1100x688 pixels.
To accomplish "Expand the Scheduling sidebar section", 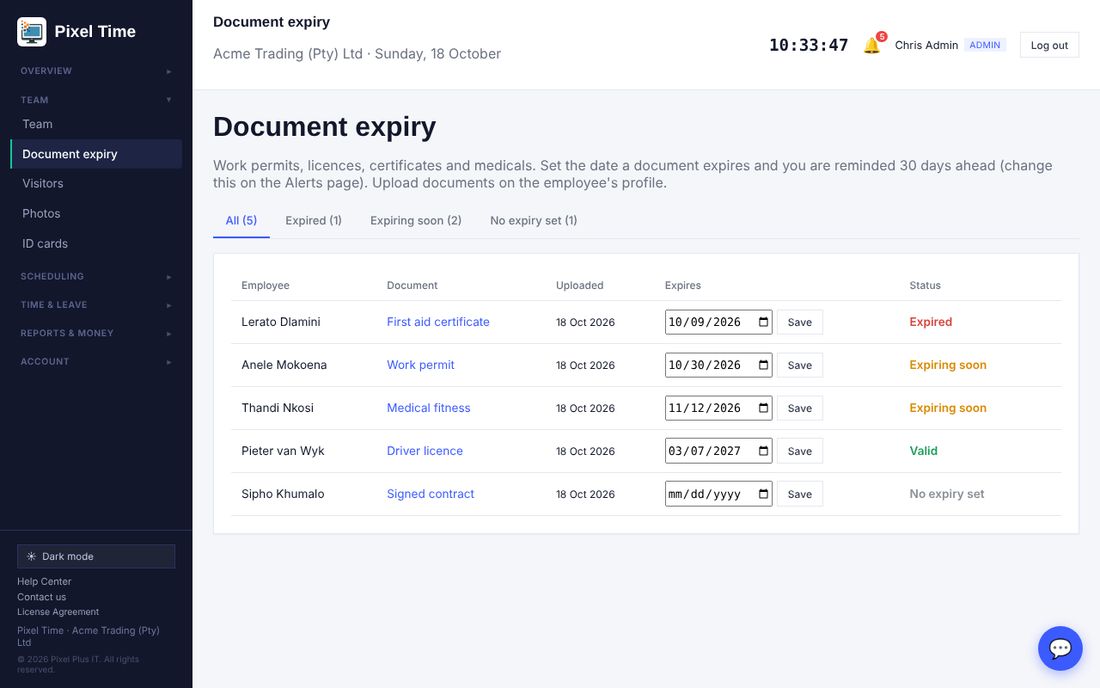I will click(x=96, y=276).
